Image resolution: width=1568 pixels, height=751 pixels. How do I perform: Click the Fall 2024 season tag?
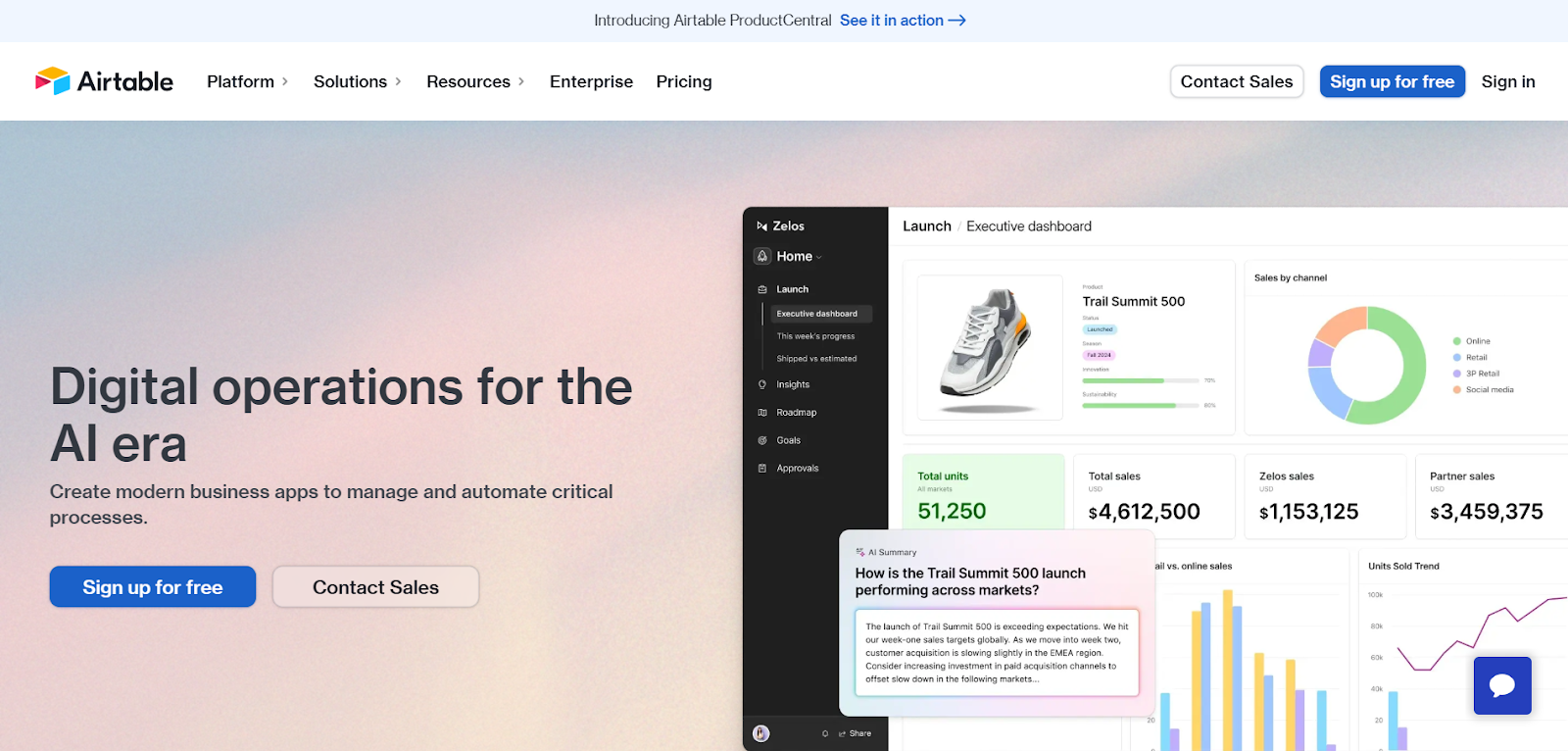(x=1099, y=355)
